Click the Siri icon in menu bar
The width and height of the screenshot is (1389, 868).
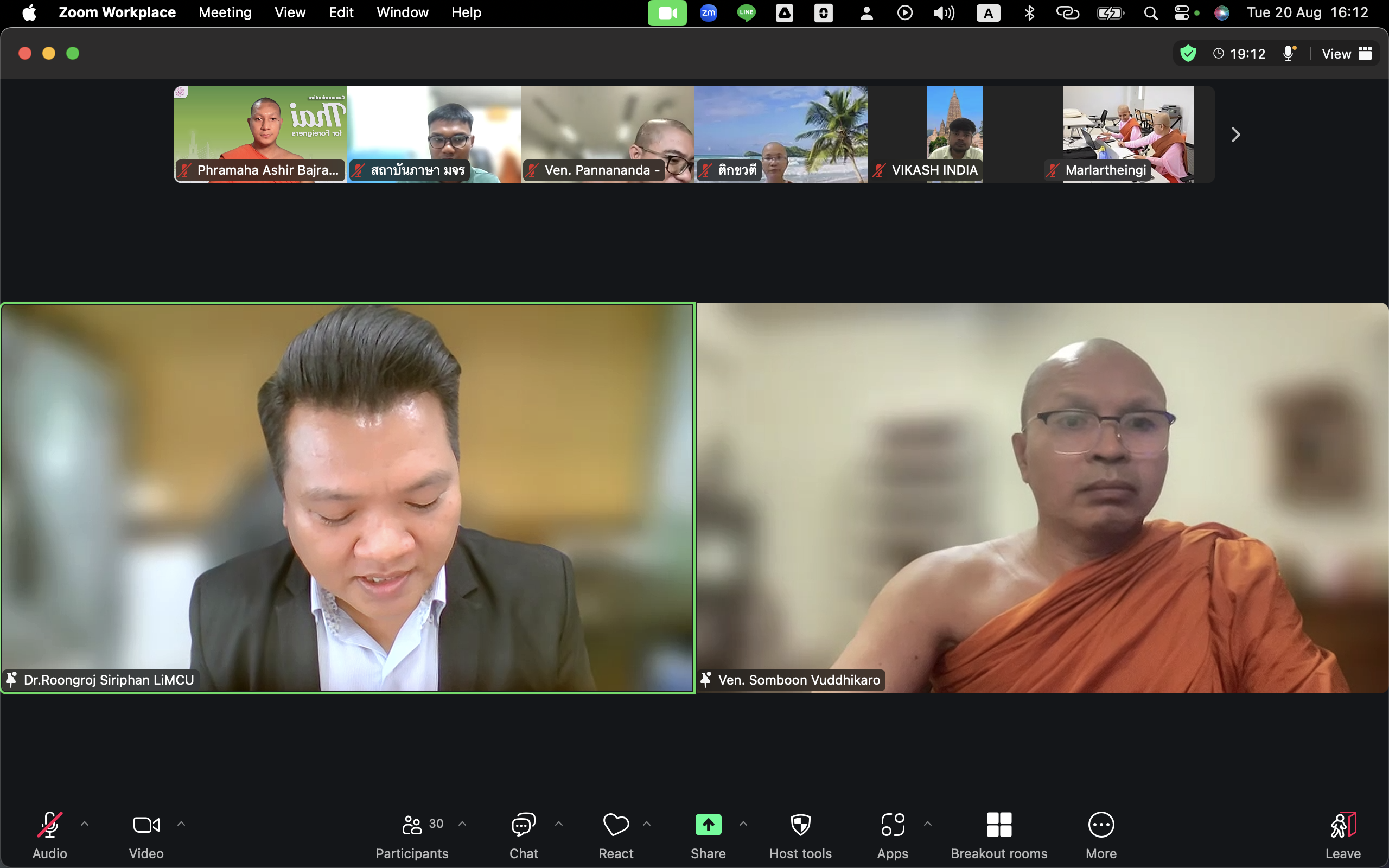click(x=1221, y=12)
